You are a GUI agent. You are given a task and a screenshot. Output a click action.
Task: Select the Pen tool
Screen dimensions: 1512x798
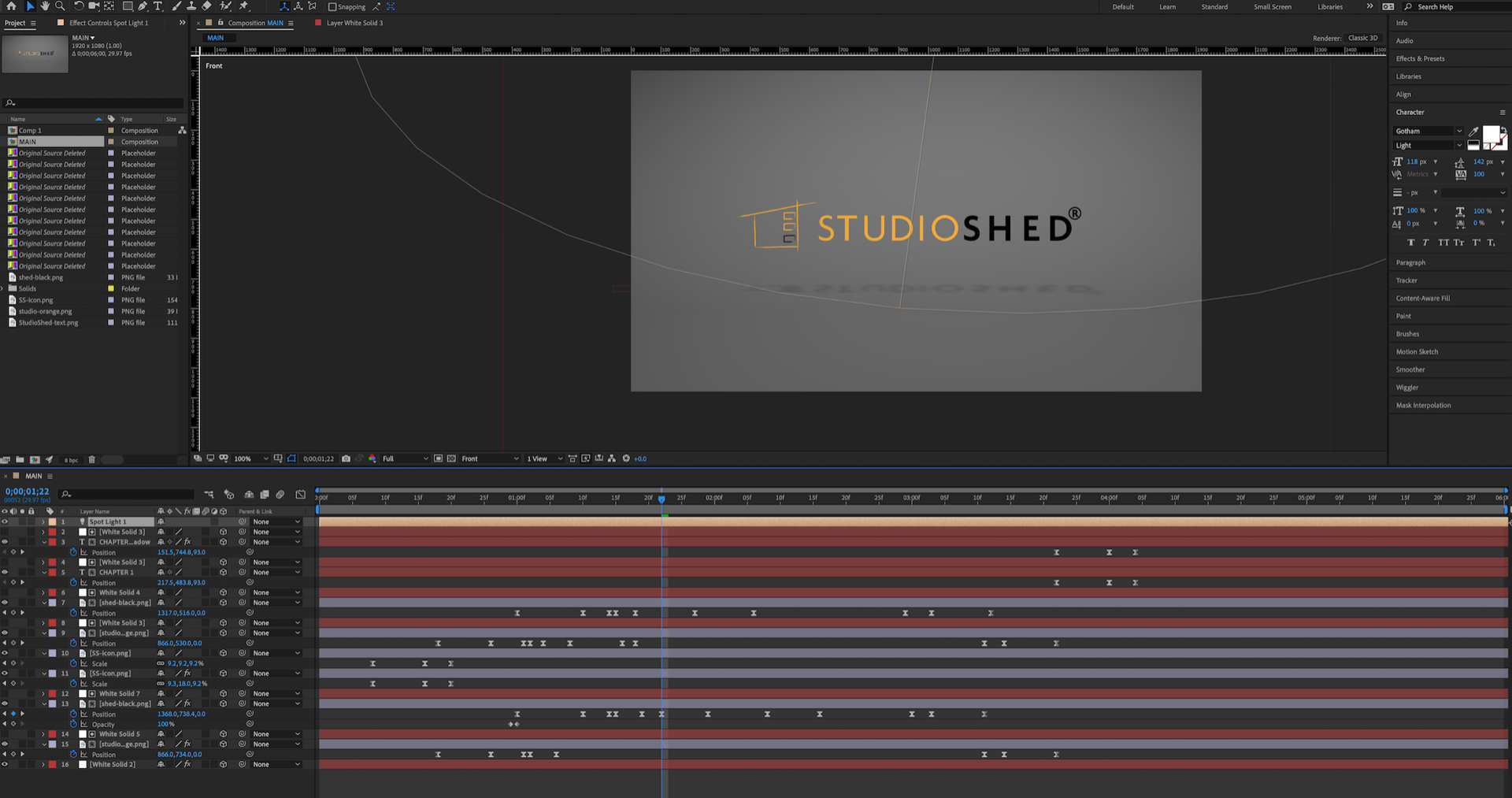143,6
